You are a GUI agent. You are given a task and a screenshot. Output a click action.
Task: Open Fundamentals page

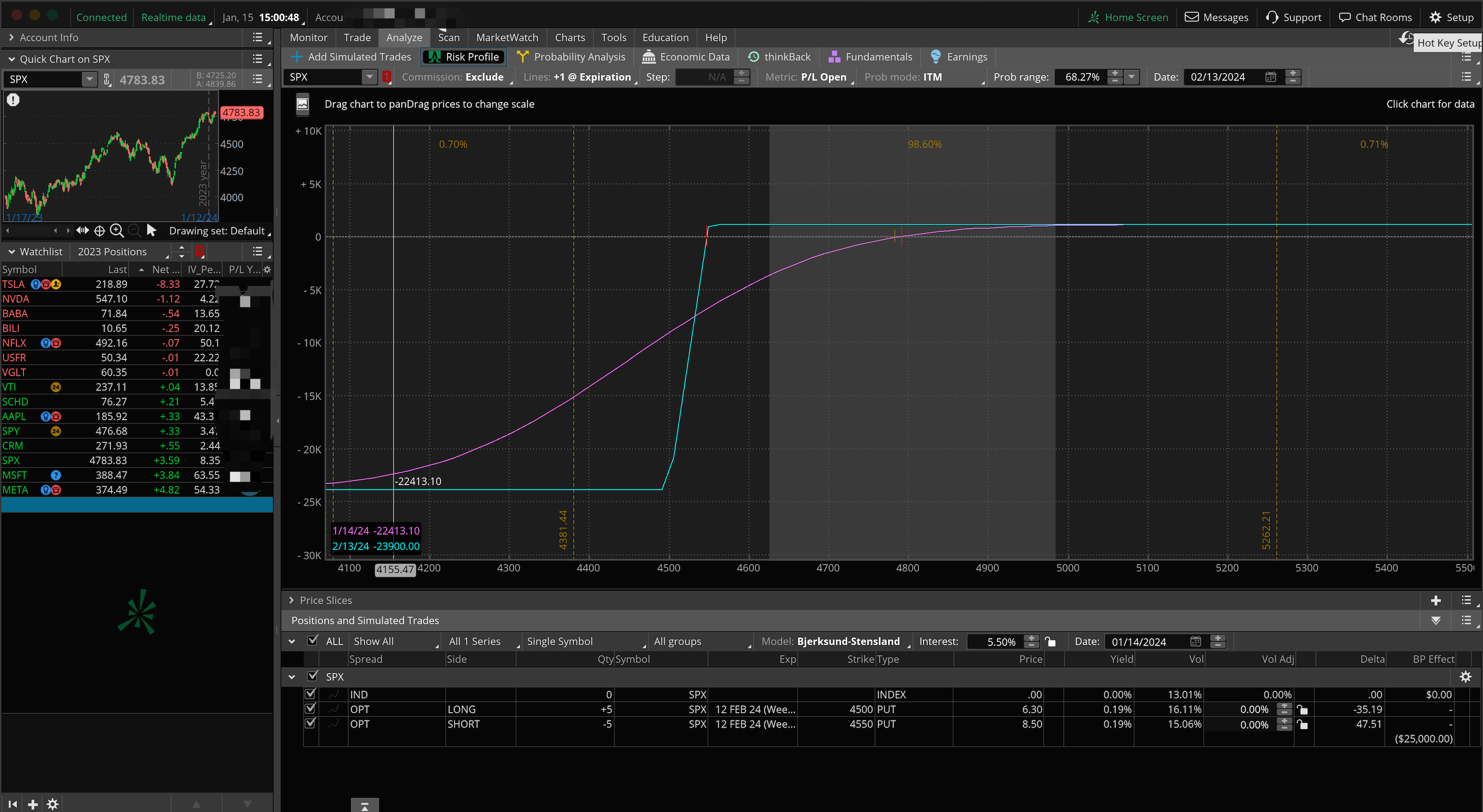coord(870,57)
